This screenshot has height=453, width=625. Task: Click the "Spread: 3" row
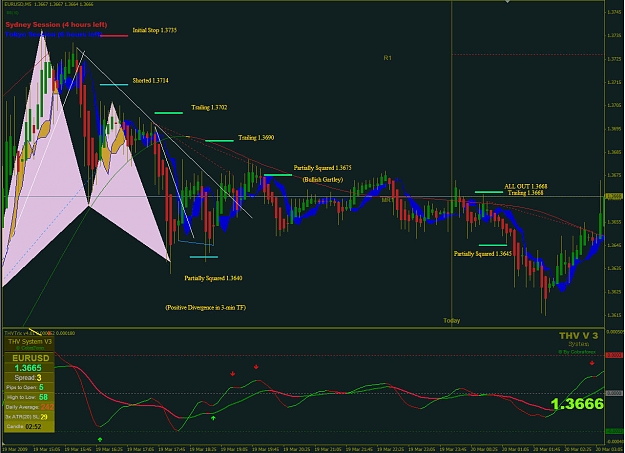pos(28,378)
